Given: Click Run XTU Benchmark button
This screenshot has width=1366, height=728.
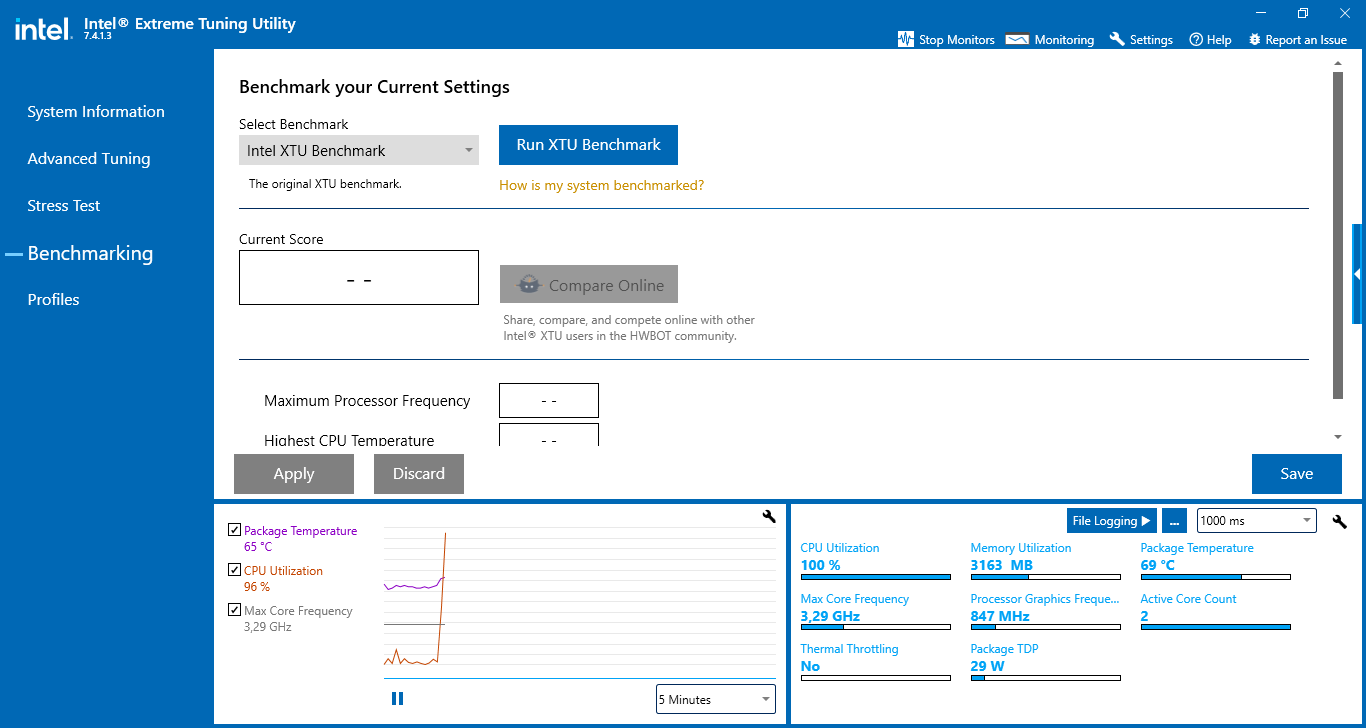Looking at the screenshot, I should click(588, 144).
